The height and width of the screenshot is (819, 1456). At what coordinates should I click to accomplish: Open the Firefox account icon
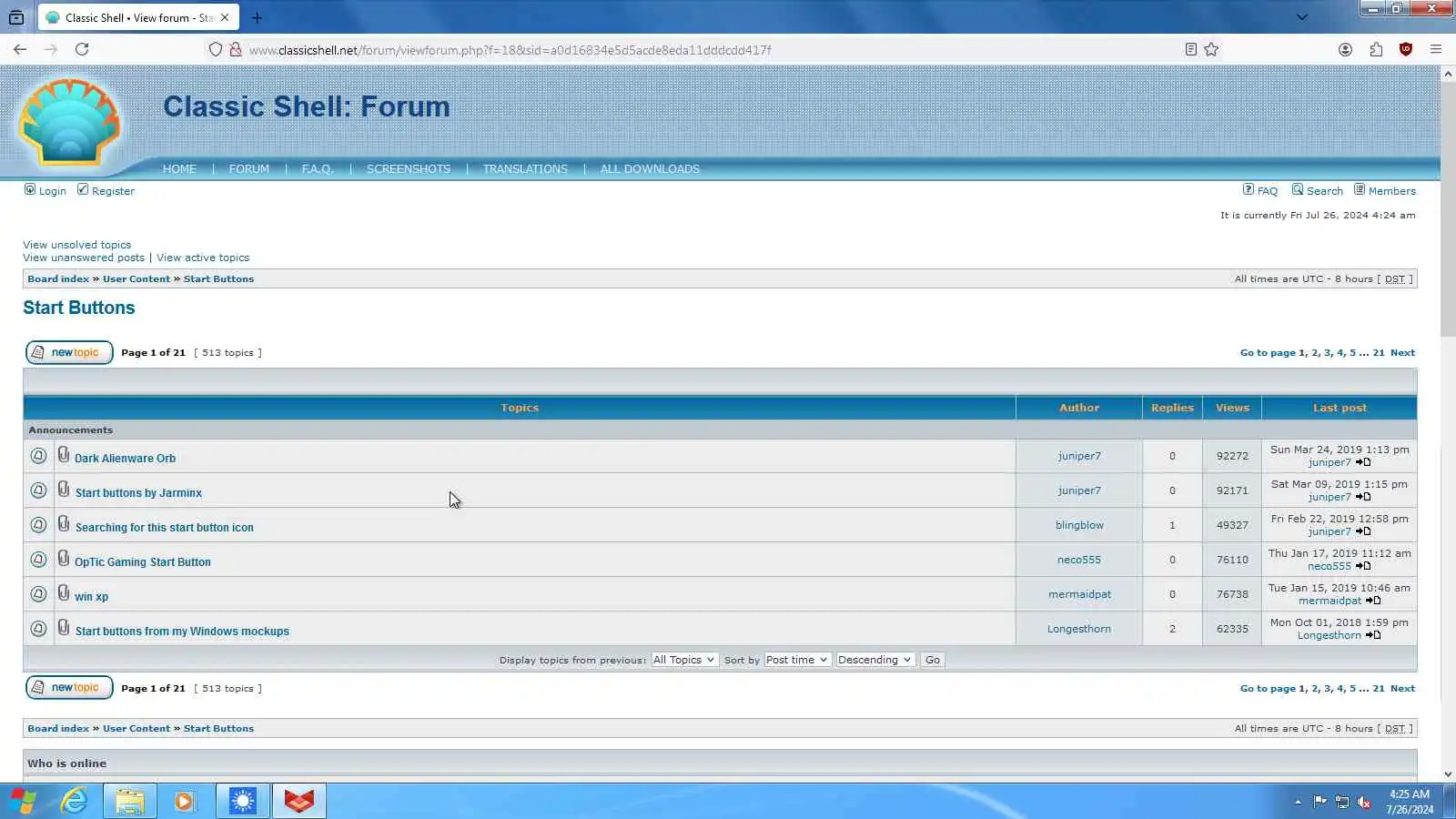[x=1345, y=49]
